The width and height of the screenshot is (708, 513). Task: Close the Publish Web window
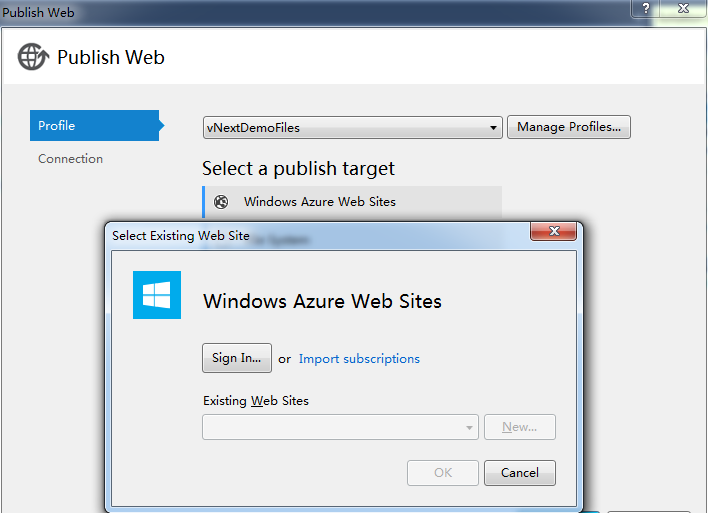(684, 8)
